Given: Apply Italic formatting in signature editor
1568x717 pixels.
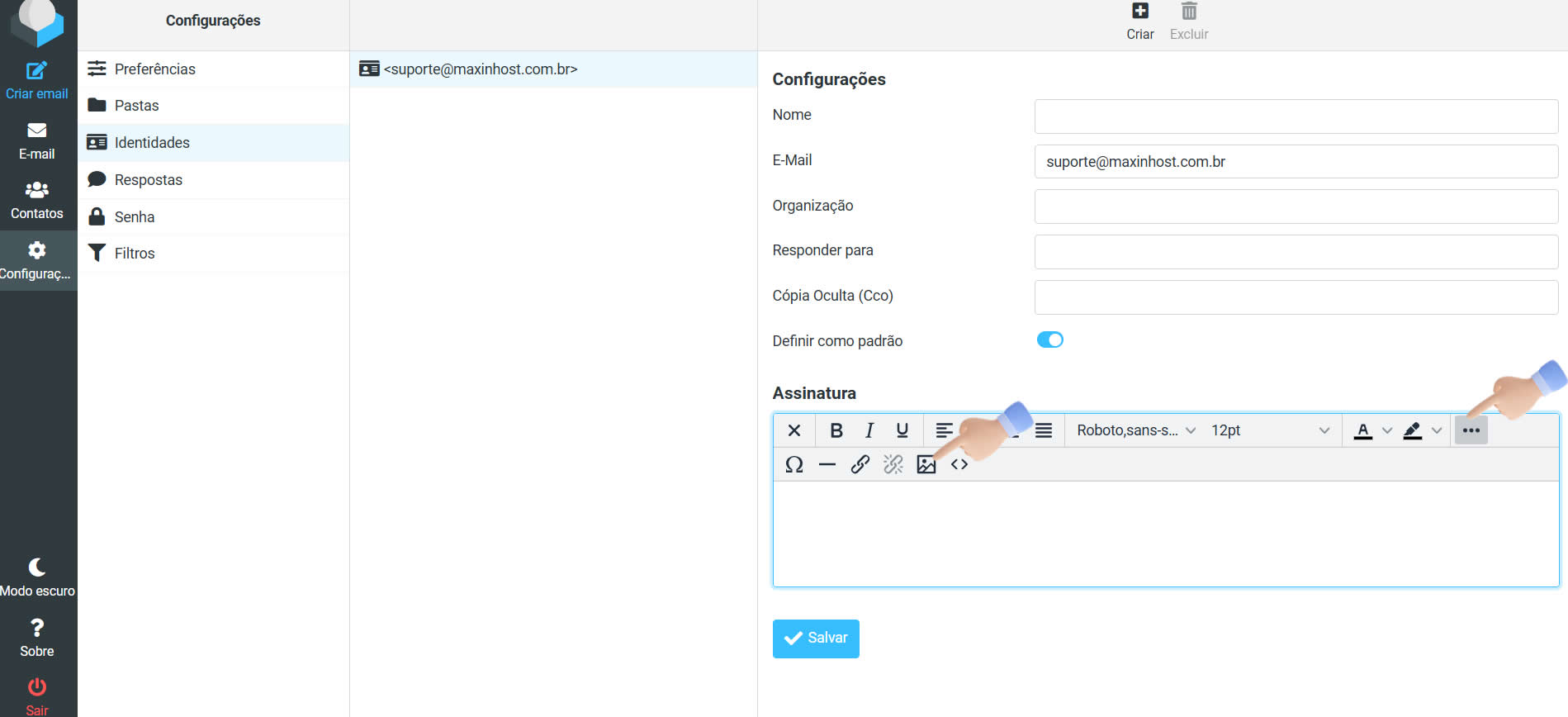Looking at the screenshot, I should click(x=869, y=430).
